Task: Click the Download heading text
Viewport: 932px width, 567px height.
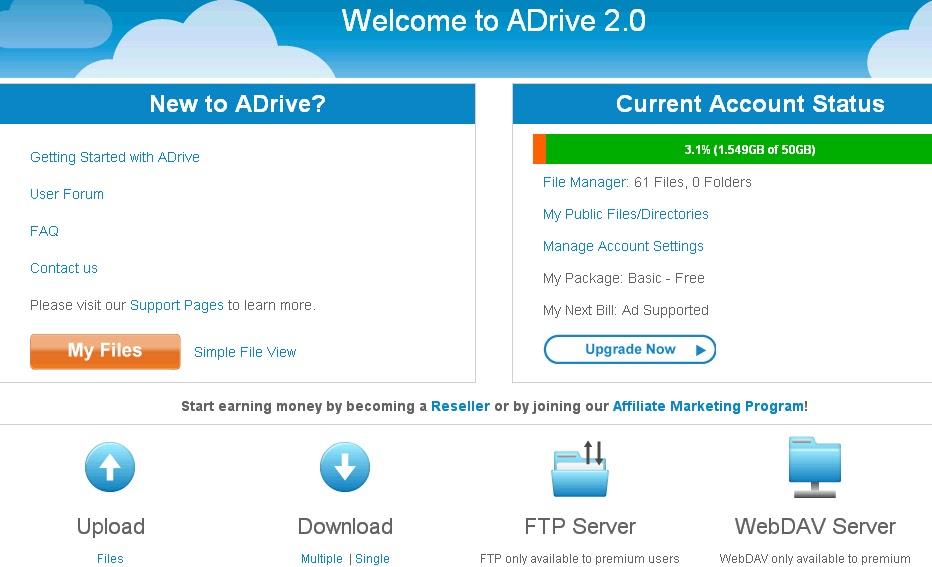Action: pos(345,527)
